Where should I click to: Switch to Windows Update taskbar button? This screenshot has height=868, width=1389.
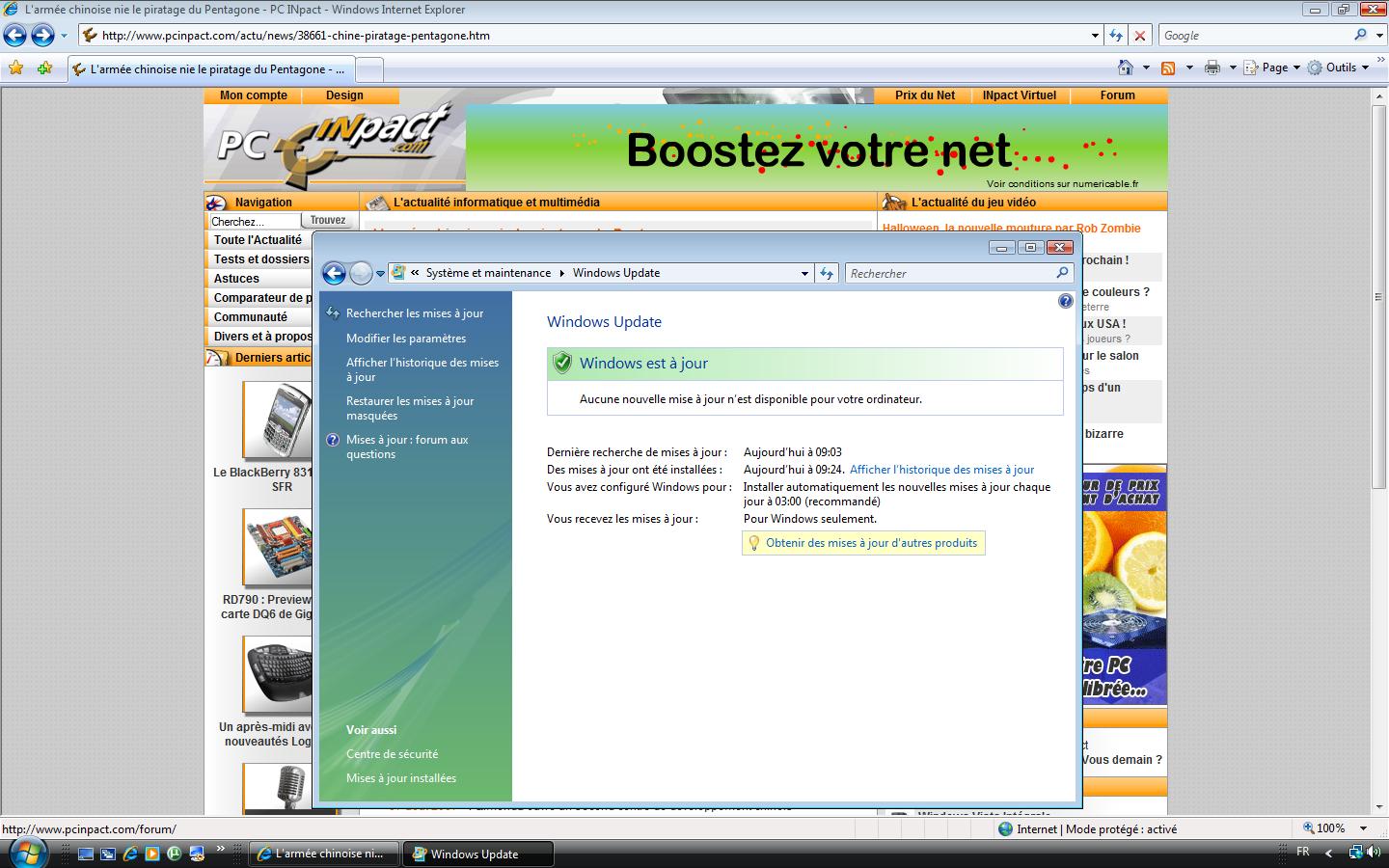tap(478, 854)
